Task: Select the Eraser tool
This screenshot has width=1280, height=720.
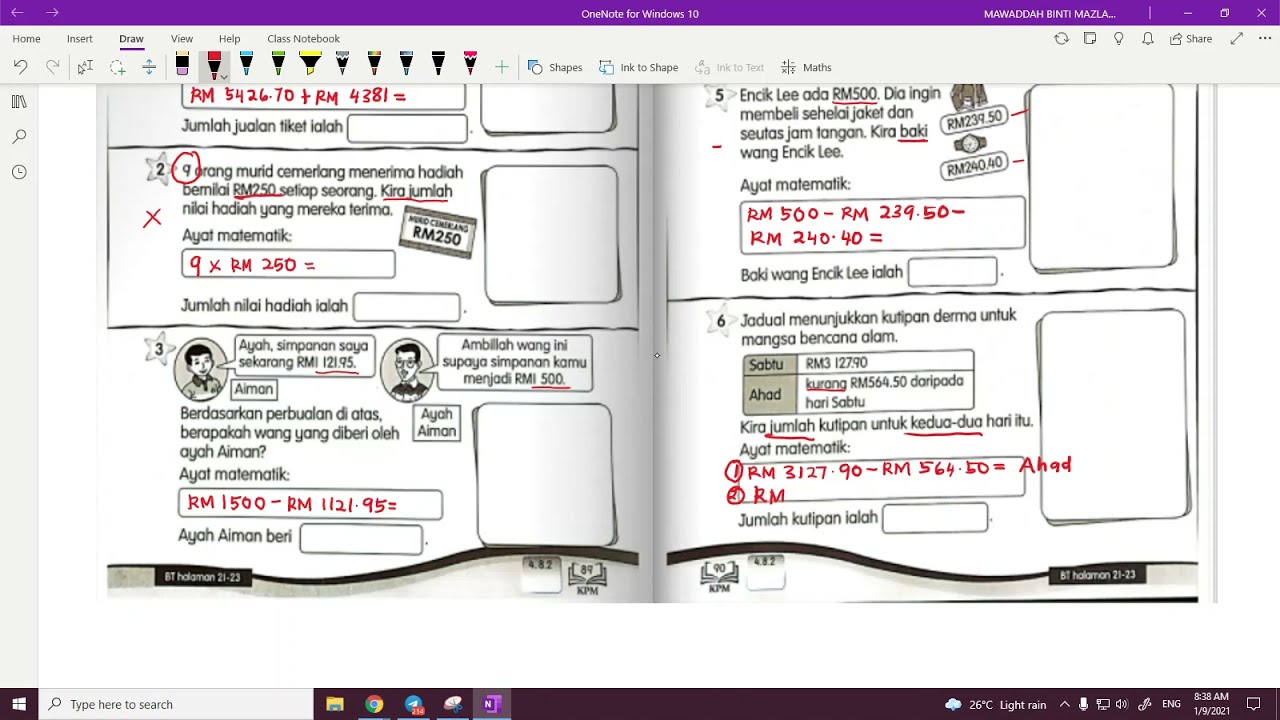Action: pos(182,67)
